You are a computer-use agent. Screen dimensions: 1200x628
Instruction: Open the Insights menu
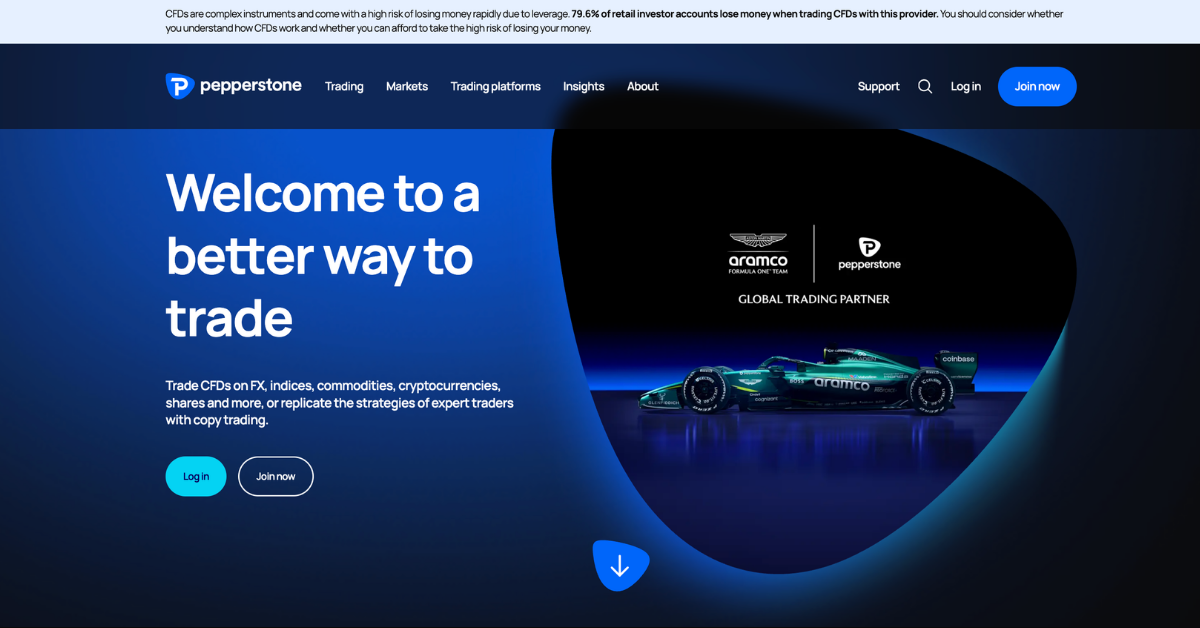tap(584, 86)
